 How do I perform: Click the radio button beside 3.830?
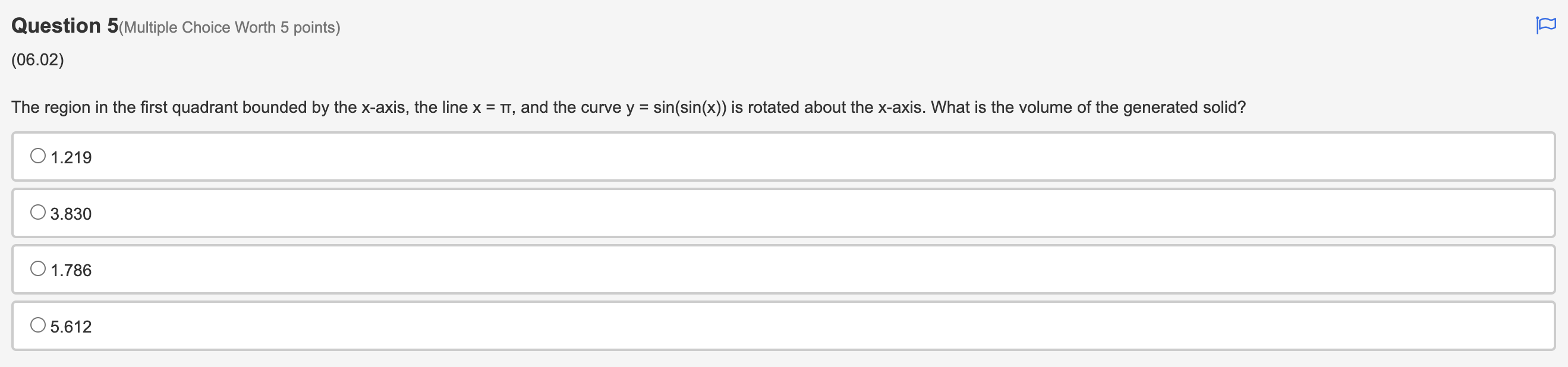coord(39,213)
